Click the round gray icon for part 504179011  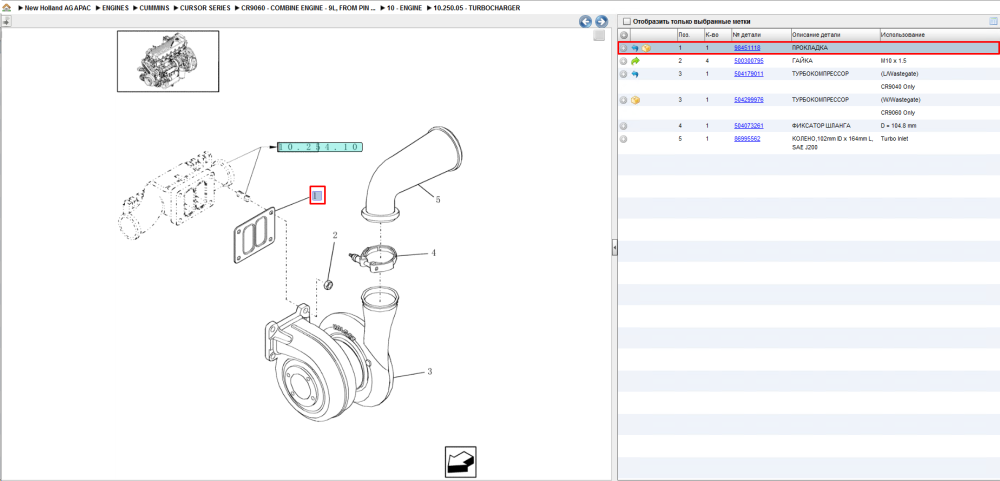click(624, 74)
